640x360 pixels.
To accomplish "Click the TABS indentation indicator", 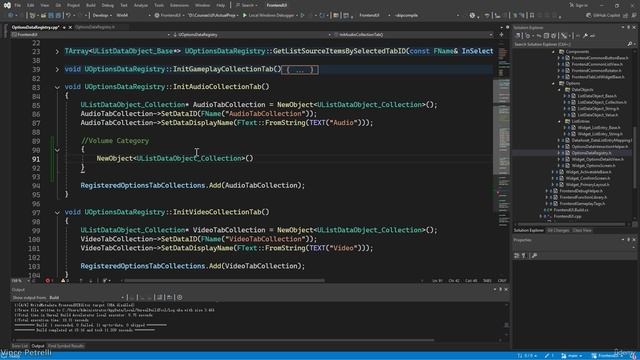I will click(487, 281).
